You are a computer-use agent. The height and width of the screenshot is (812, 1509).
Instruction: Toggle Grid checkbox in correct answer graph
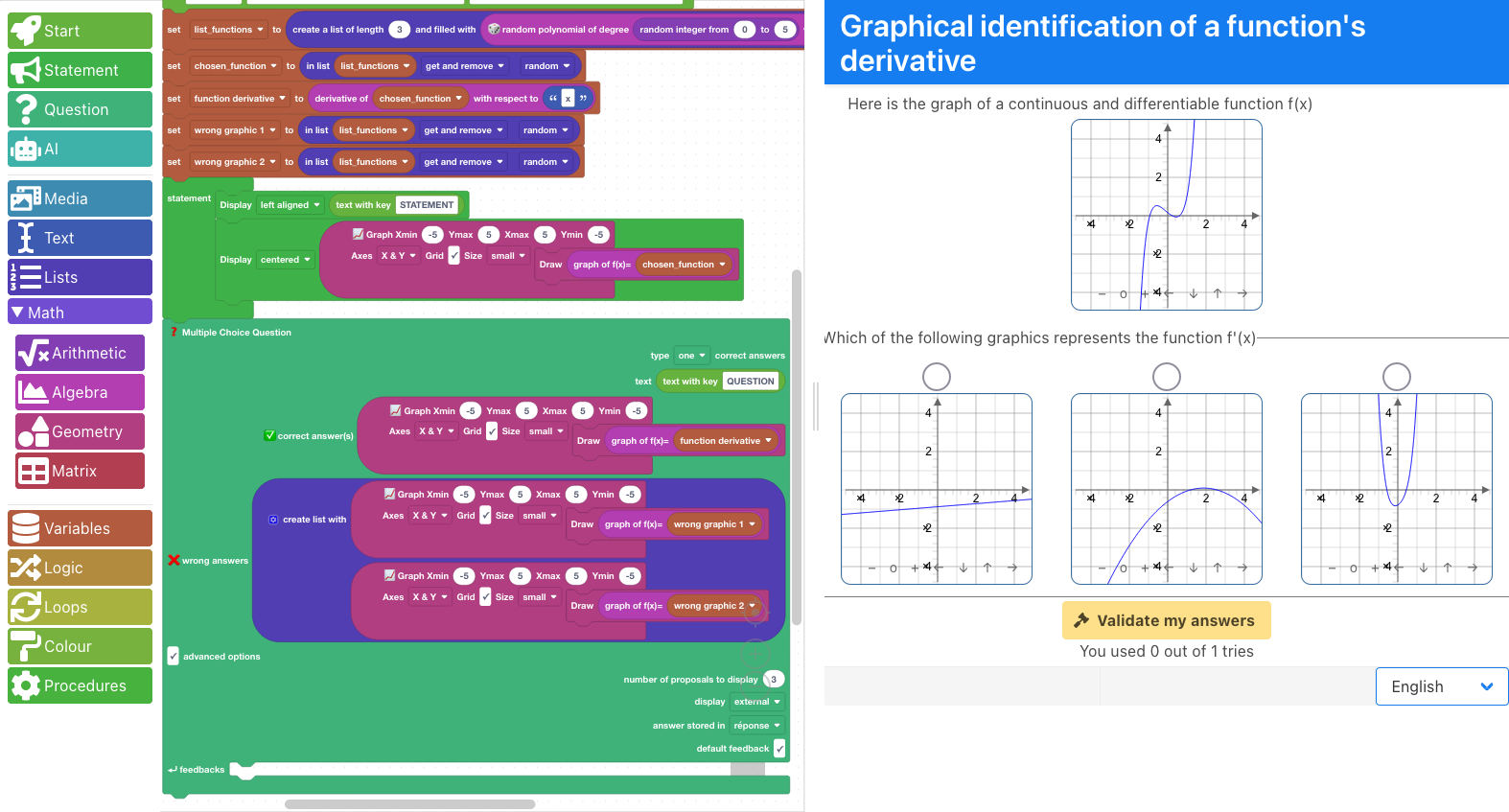pyautogui.click(x=492, y=431)
